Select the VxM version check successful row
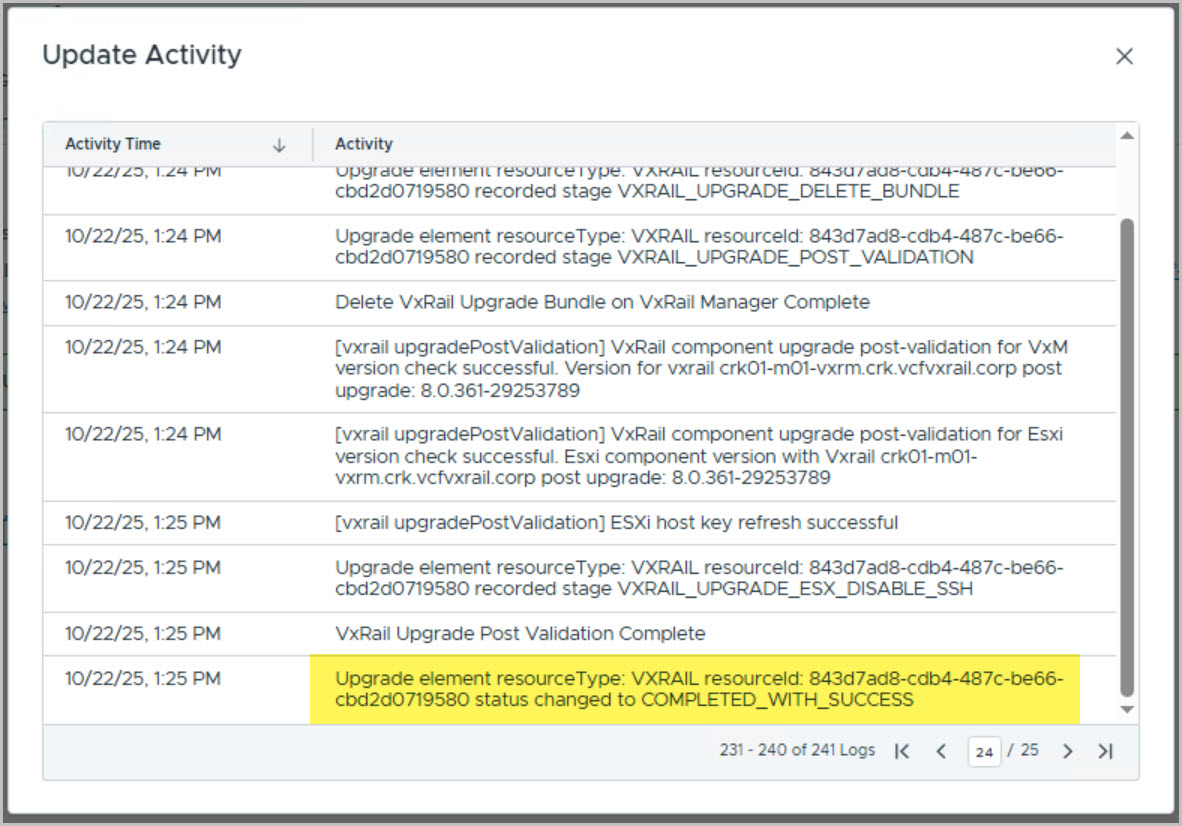The height and width of the screenshot is (826, 1182). tap(698, 369)
